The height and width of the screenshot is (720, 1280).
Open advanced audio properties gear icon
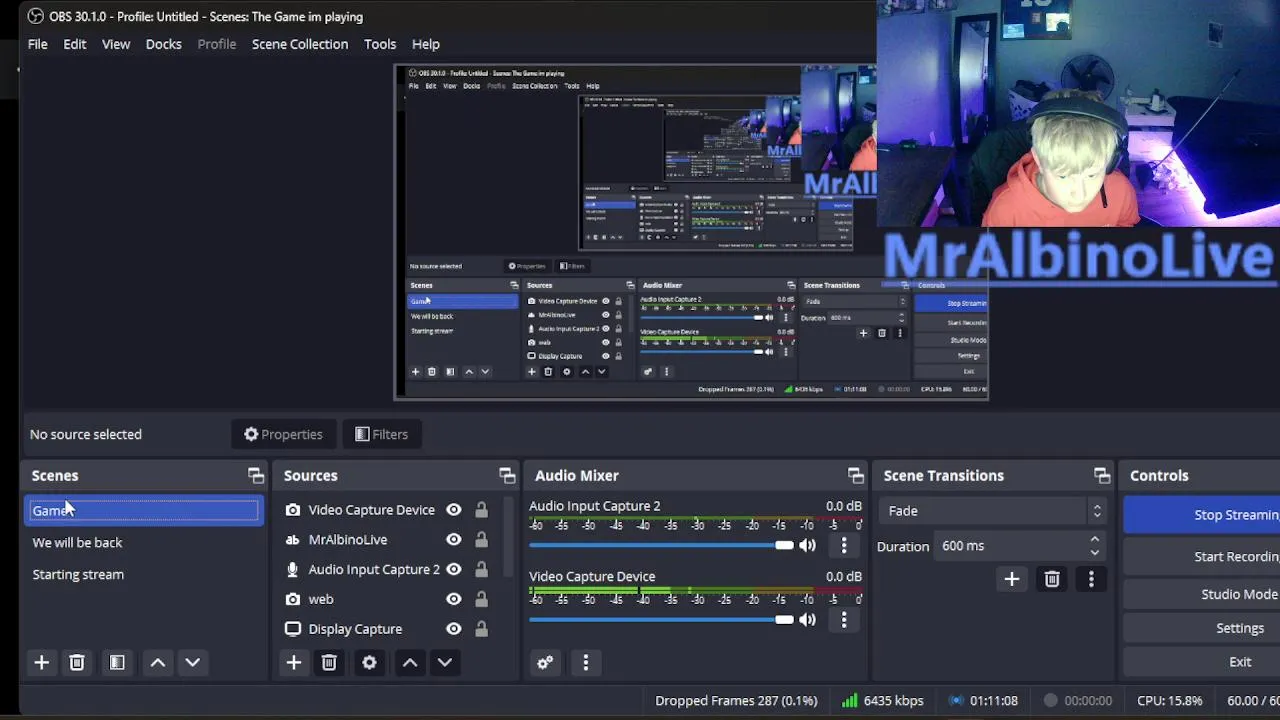point(545,662)
